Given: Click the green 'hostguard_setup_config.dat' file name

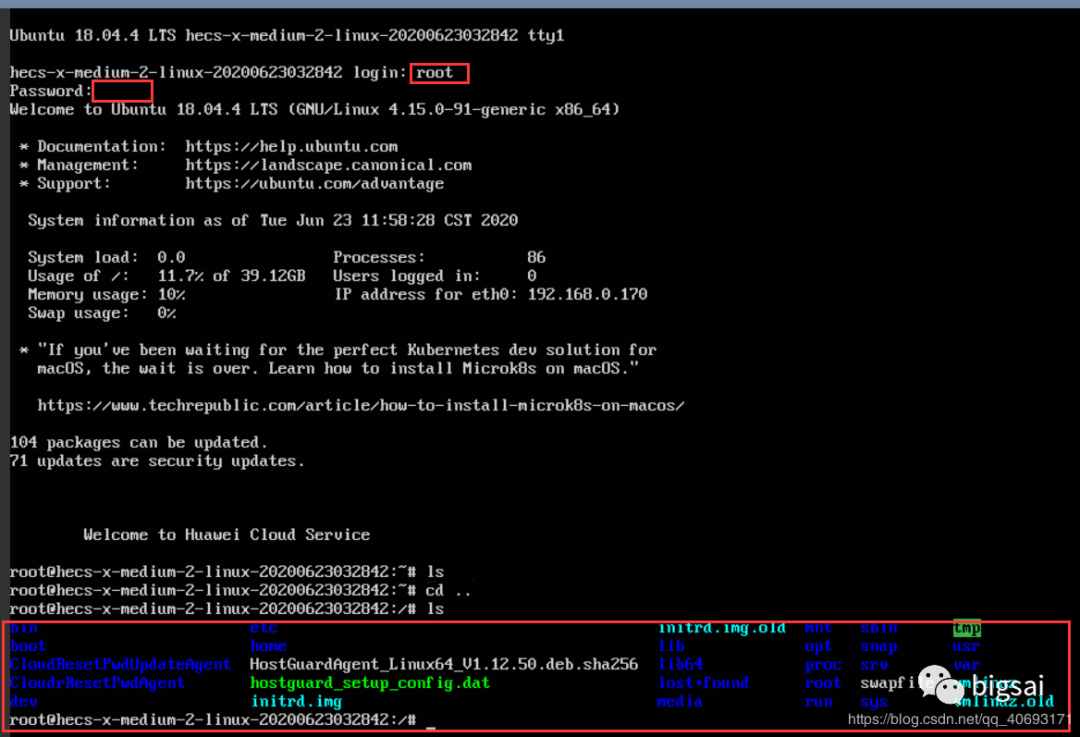Looking at the screenshot, I should pos(370,683).
